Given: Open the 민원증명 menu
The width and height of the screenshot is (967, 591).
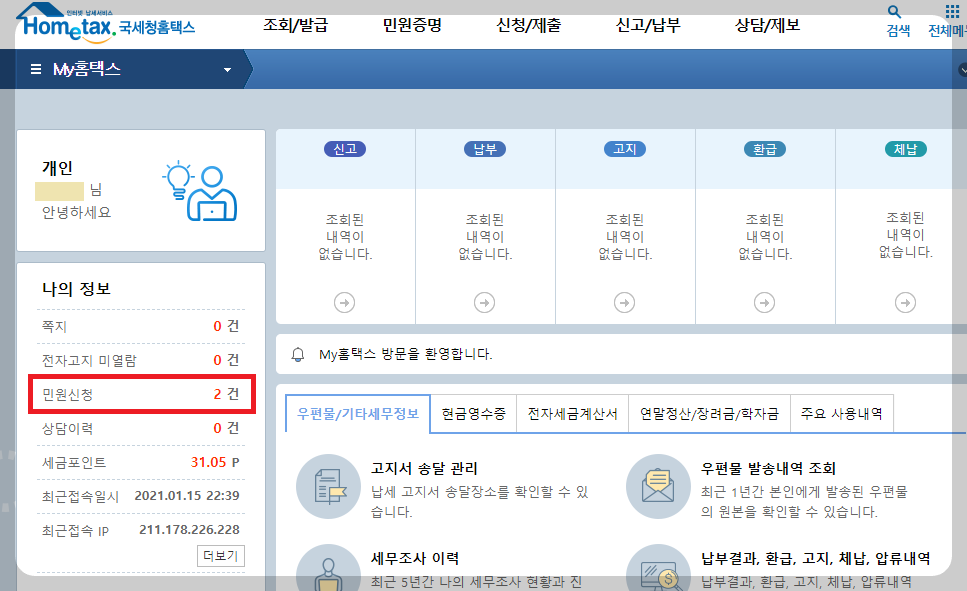Looking at the screenshot, I should (412, 25).
